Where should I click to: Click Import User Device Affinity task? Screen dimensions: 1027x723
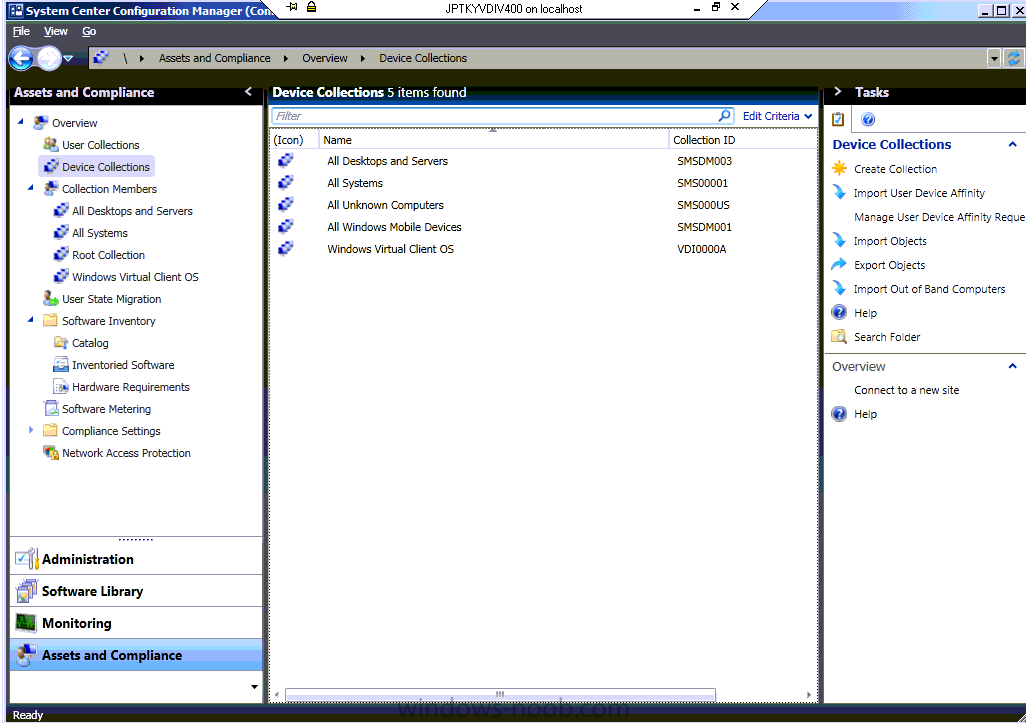pos(919,193)
